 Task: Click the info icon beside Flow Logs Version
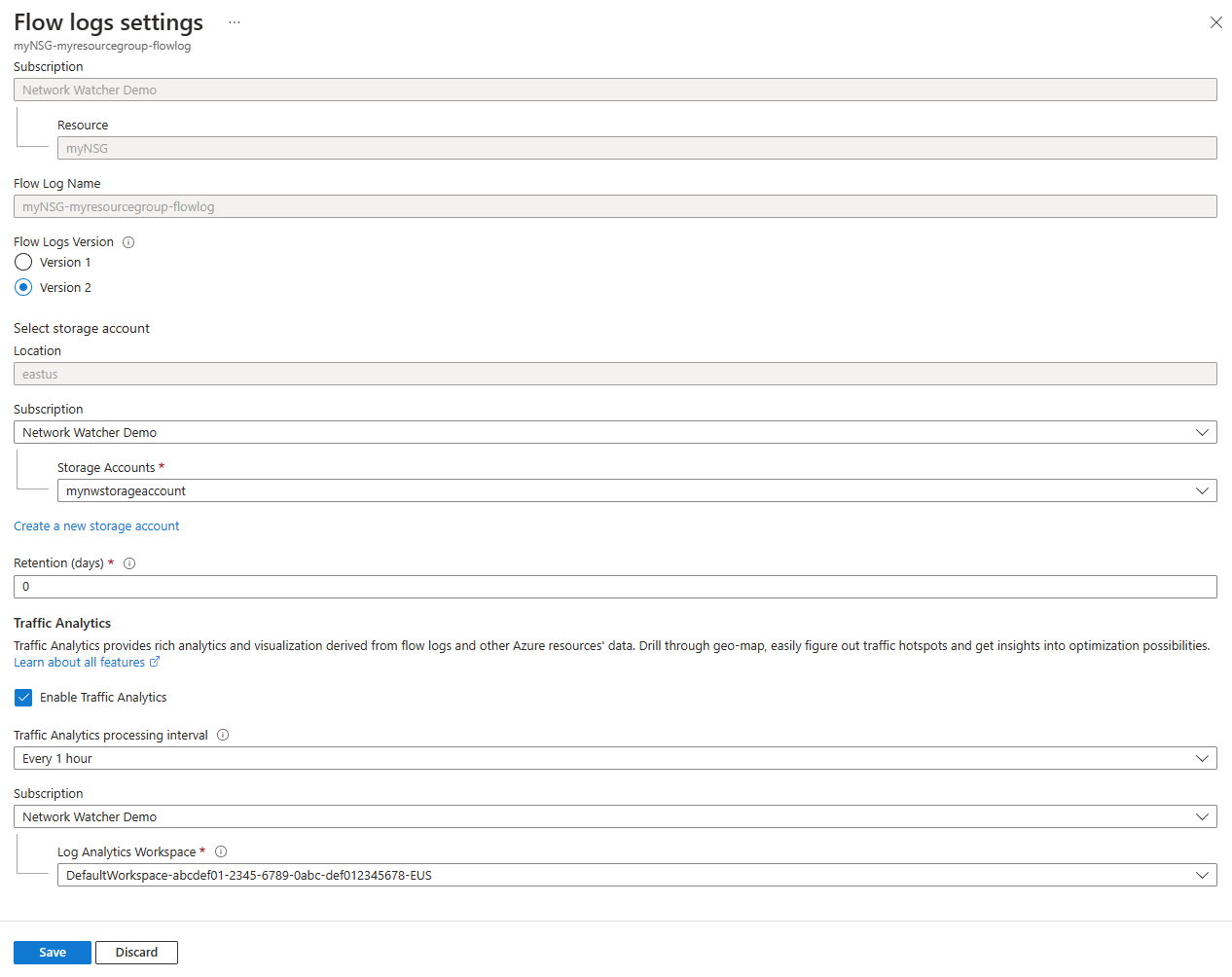tap(128, 242)
